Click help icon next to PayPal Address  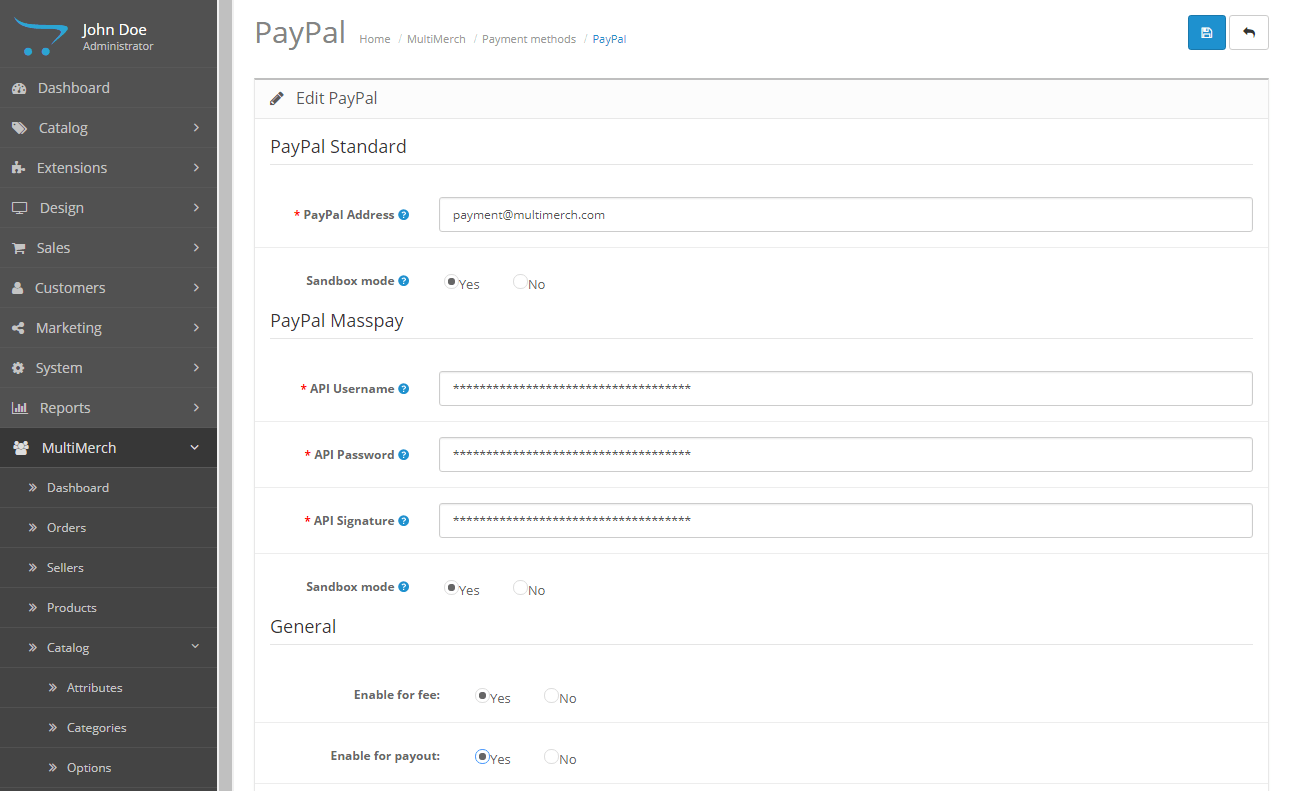404,215
